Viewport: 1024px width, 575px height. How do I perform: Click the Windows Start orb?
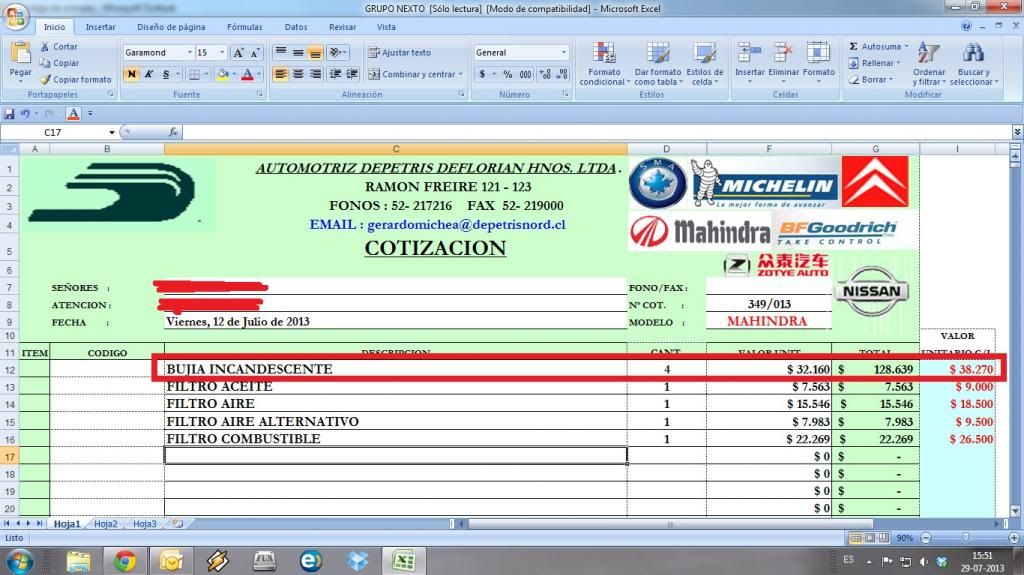pyautogui.click(x=18, y=561)
